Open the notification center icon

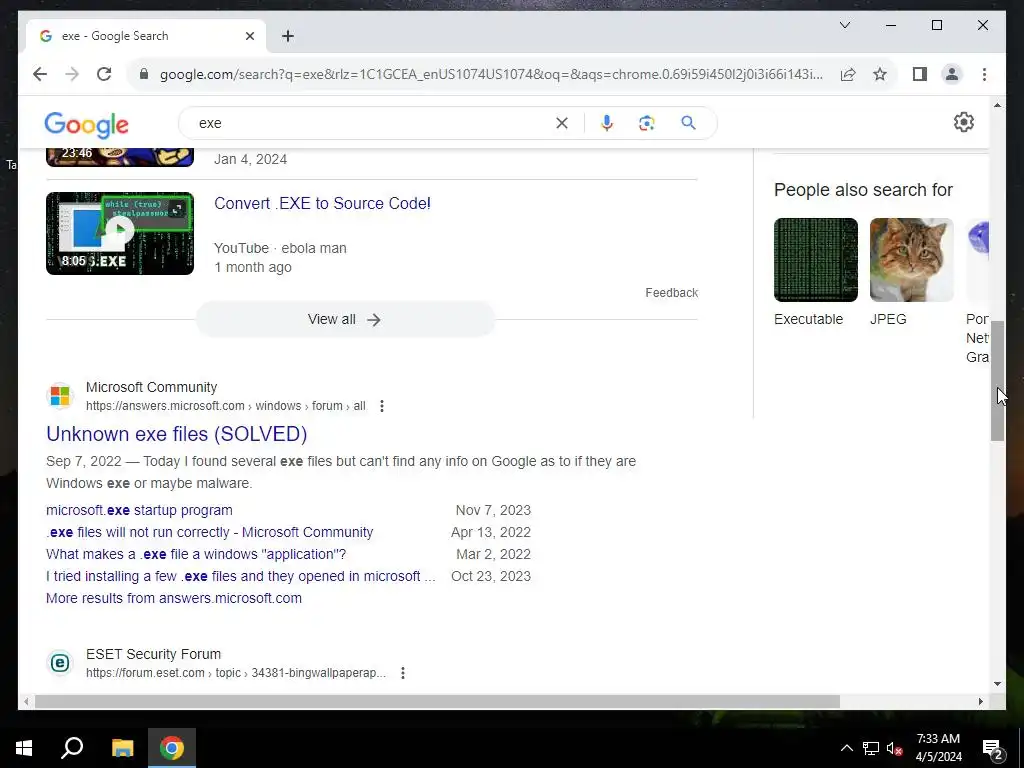(992, 748)
